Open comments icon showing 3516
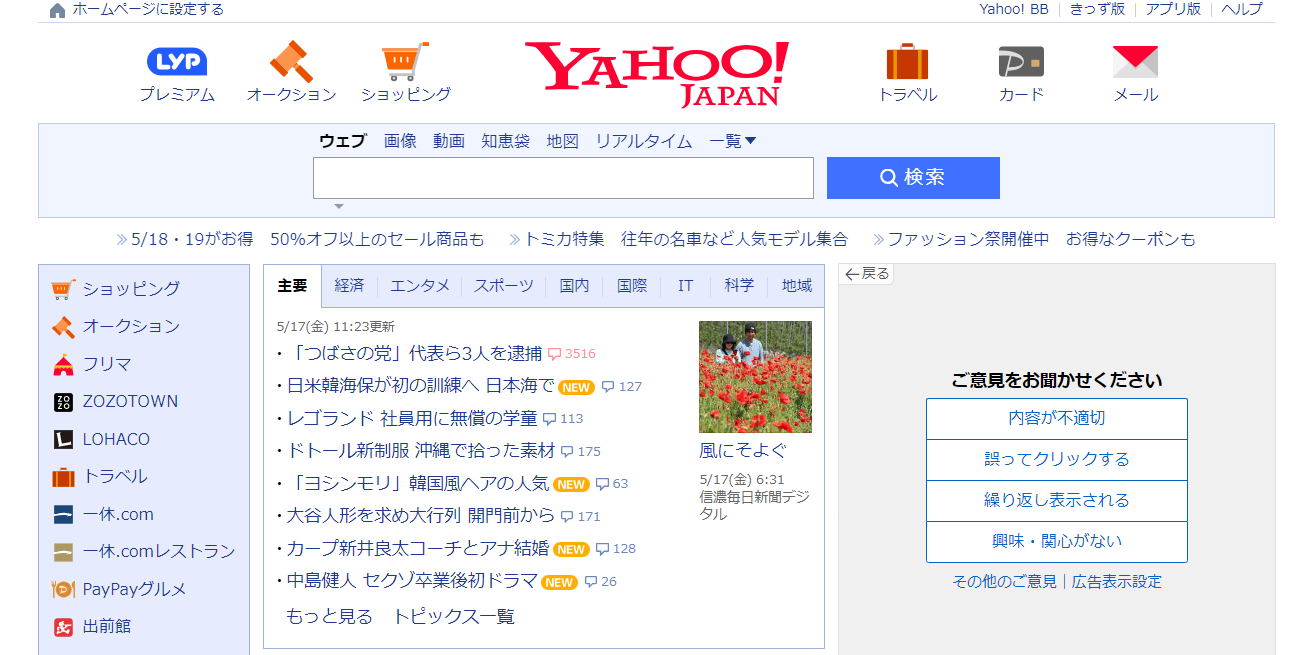Screen dimensions: 1302x655 pos(554,354)
